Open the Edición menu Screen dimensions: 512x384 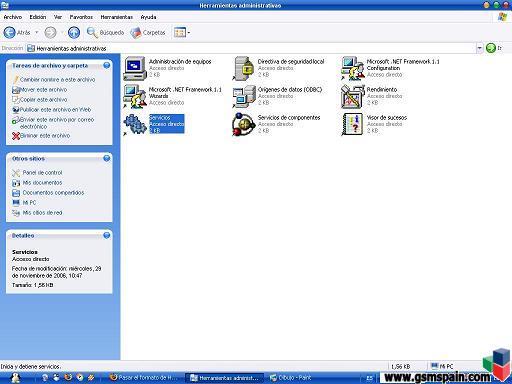point(38,17)
